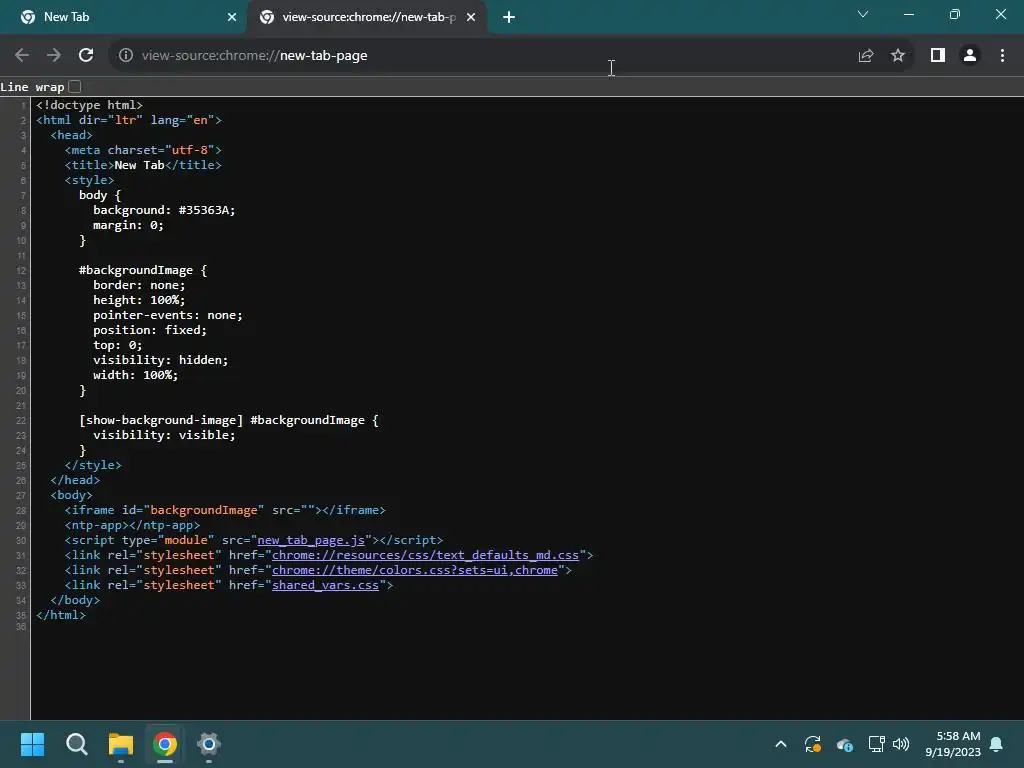1024x768 pixels.
Task: Click the 'visibility: visible;' line
Action: 164,435
